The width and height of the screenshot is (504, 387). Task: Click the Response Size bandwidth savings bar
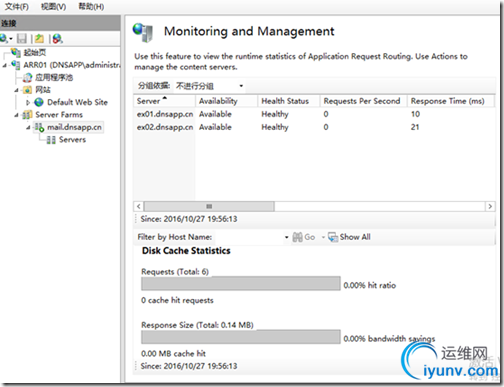pyautogui.click(x=241, y=337)
